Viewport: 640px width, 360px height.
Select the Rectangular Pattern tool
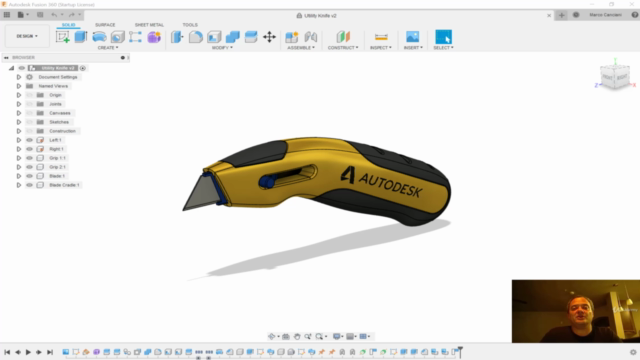tap(136, 37)
